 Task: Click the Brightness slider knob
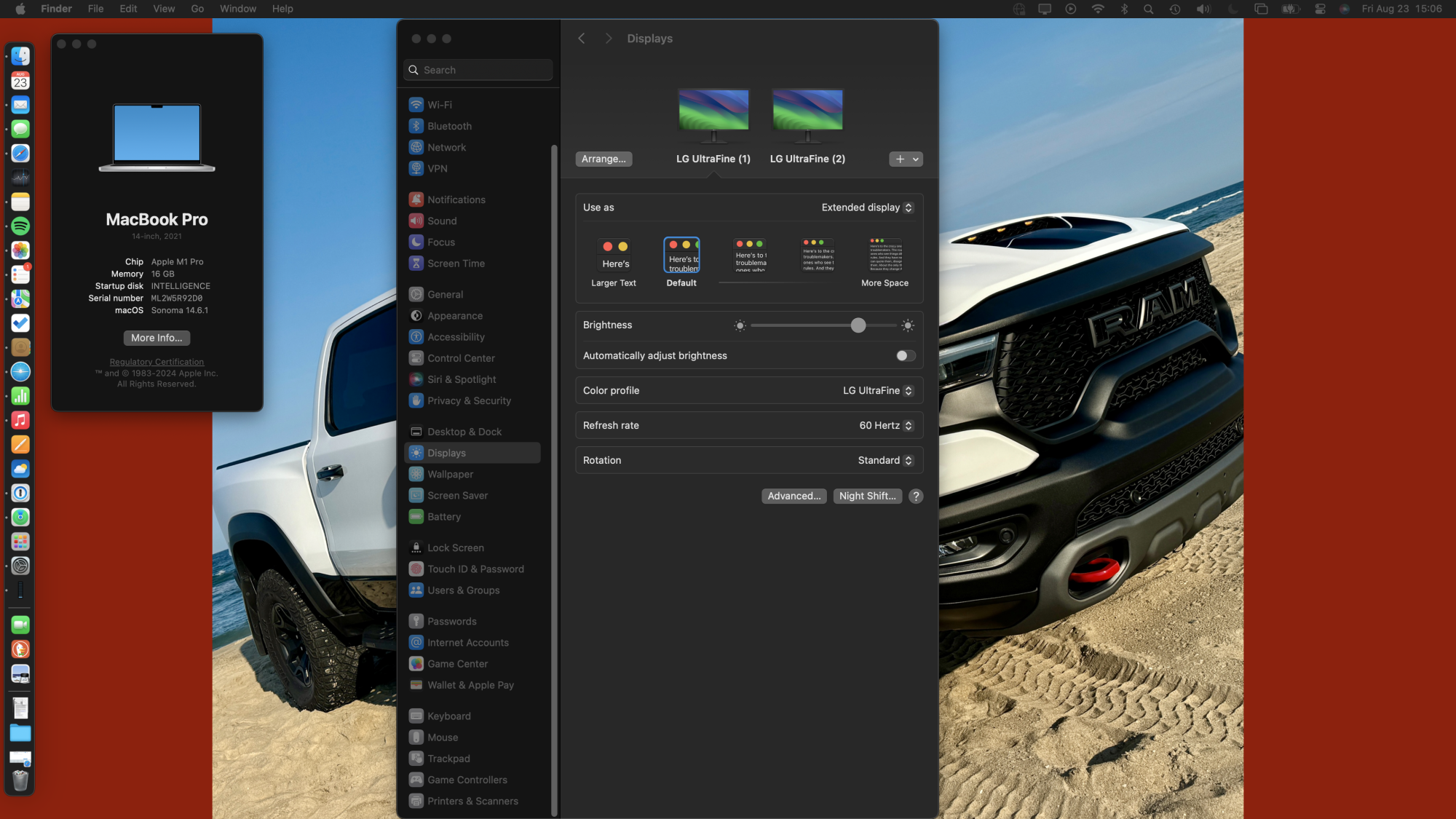coord(858,325)
